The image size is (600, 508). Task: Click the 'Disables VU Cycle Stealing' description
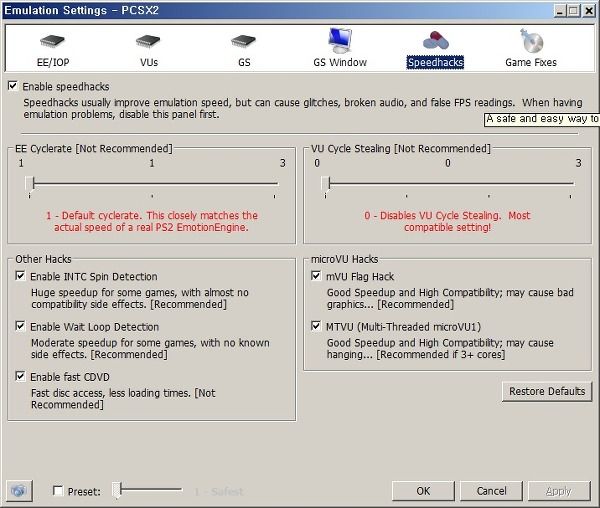click(x=447, y=221)
